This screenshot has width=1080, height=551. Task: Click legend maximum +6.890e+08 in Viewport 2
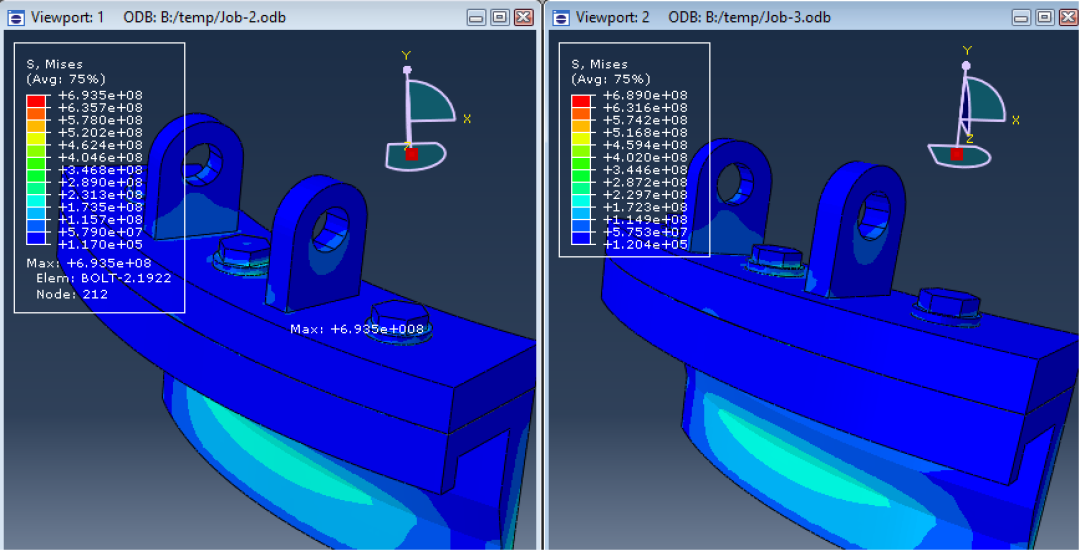tap(645, 95)
